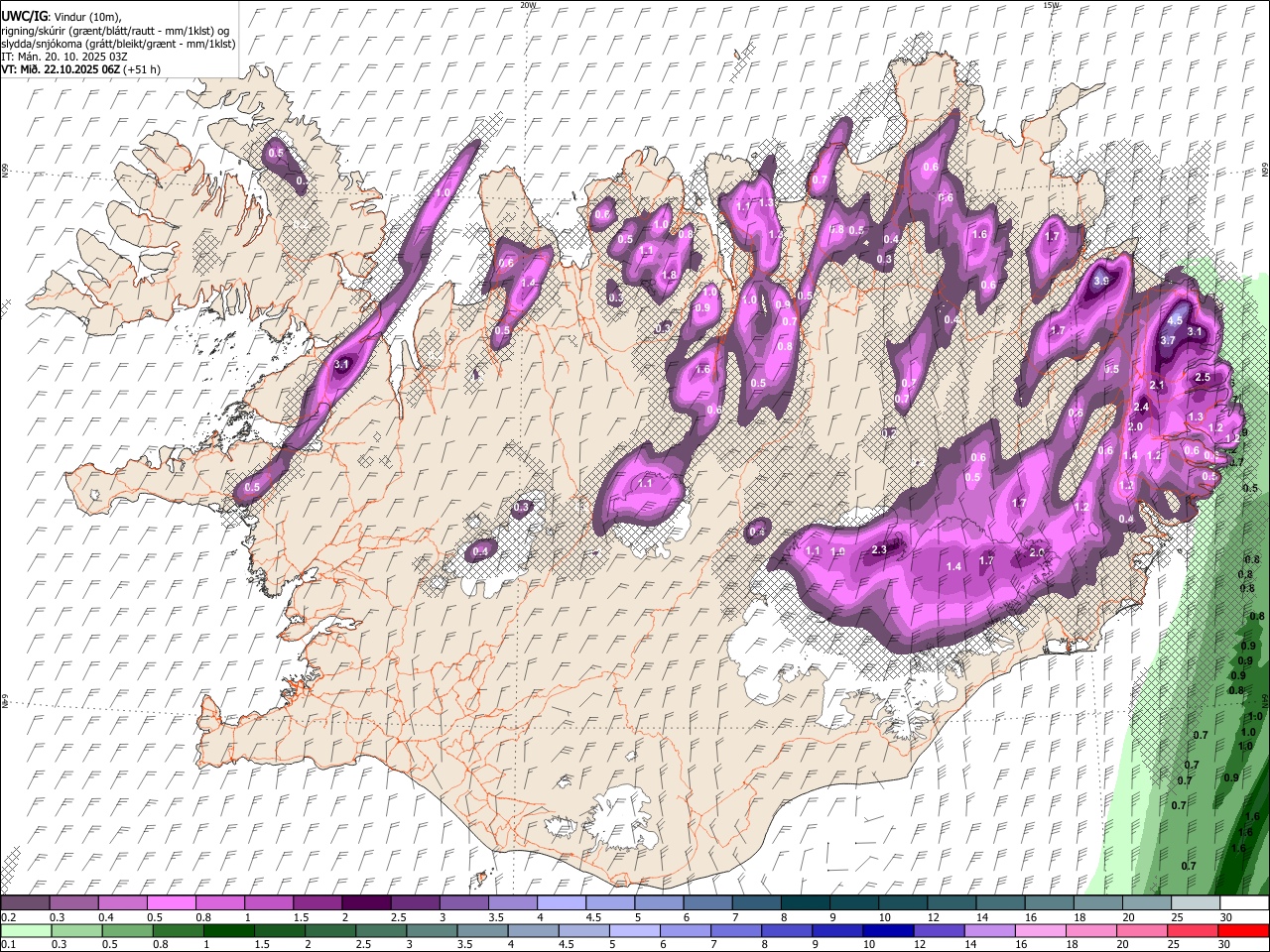The height and width of the screenshot is (952, 1270).
Task: Click the 'IT: Mán. 20. 10. 2025 03Z' line
Action: [x=65, y=57]
